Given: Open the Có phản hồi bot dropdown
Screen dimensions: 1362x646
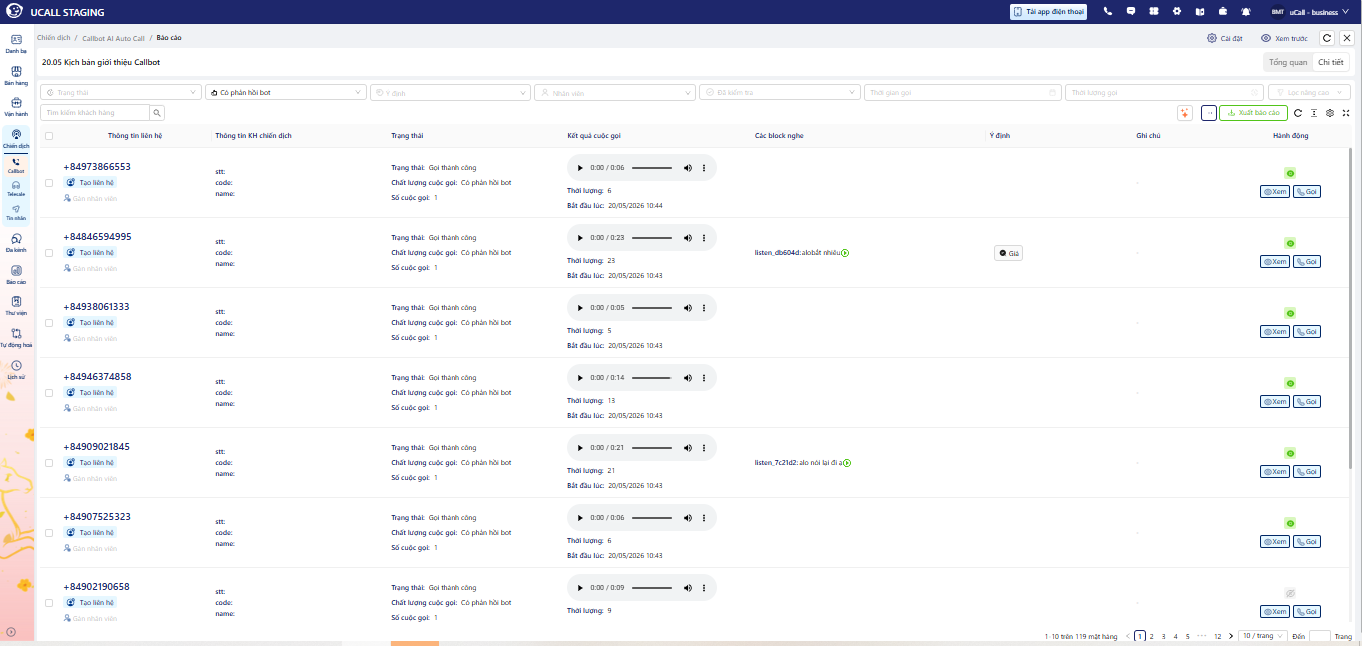Looking at the screenshot, I should coord(286,92).
